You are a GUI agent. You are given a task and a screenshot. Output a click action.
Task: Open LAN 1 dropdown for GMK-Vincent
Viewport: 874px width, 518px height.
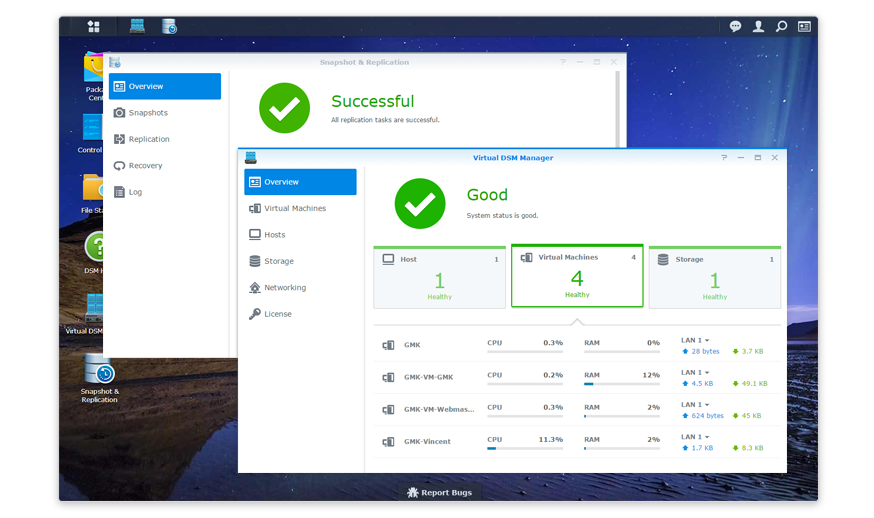click(x=695, y=437)
